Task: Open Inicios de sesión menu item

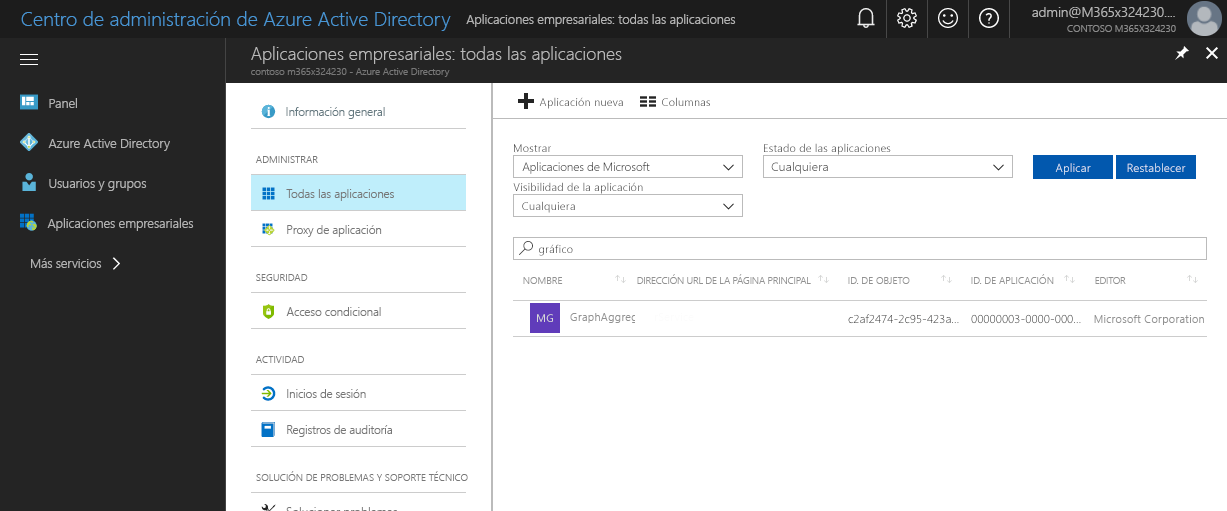Action: pos(358,393)
